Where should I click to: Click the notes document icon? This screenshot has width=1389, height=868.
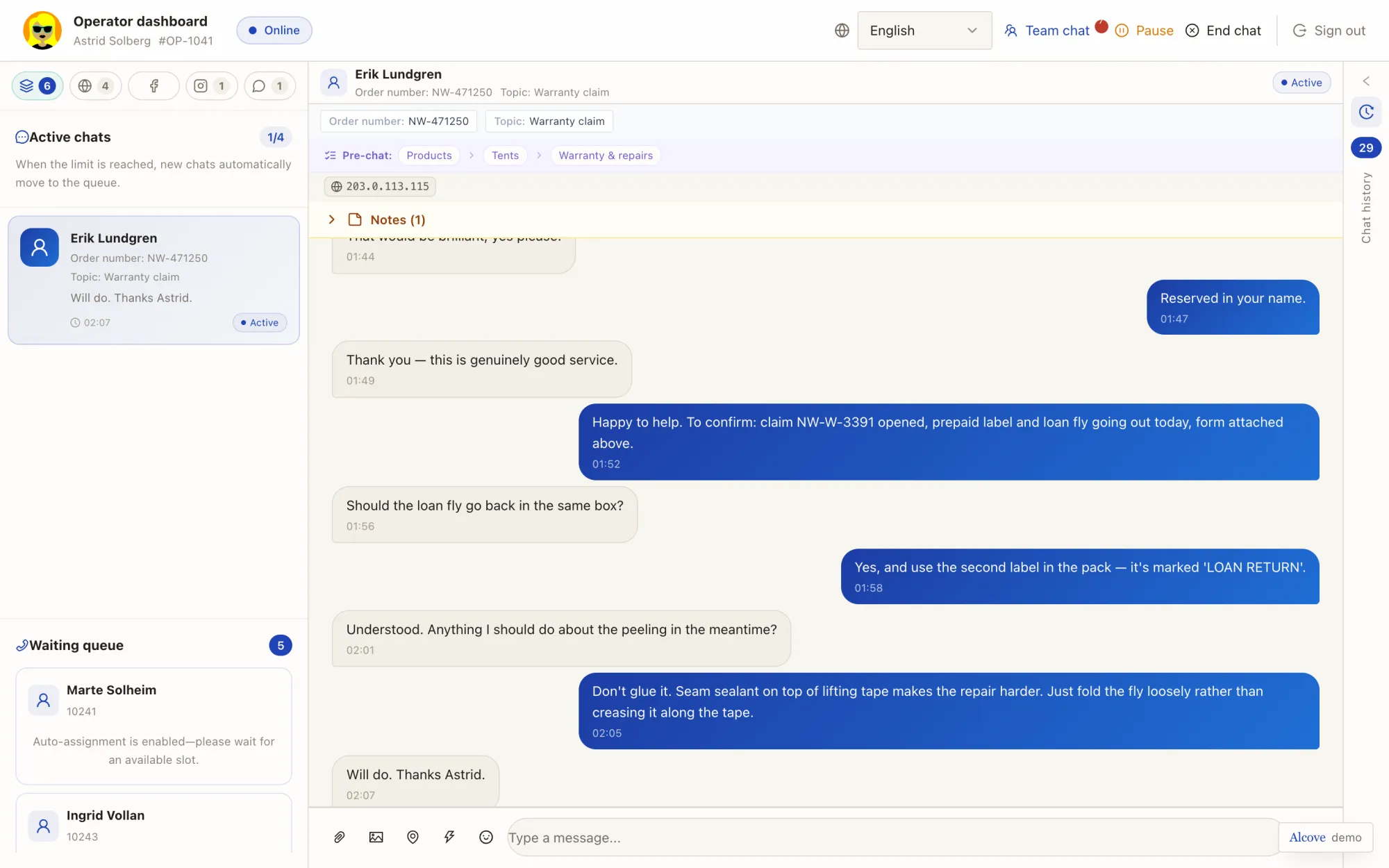pos(355,219)
